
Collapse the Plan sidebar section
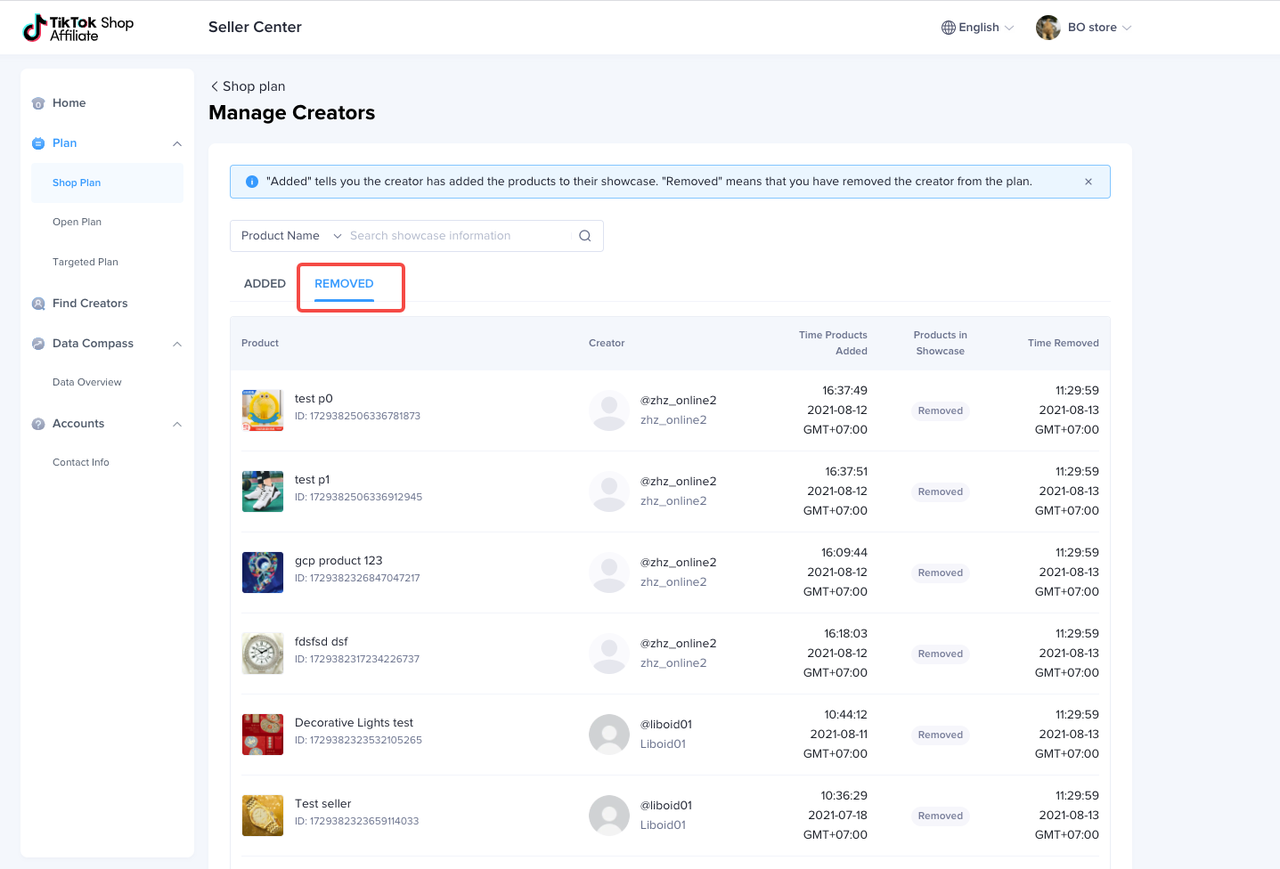pyautogui.click(x=177, y=143)
